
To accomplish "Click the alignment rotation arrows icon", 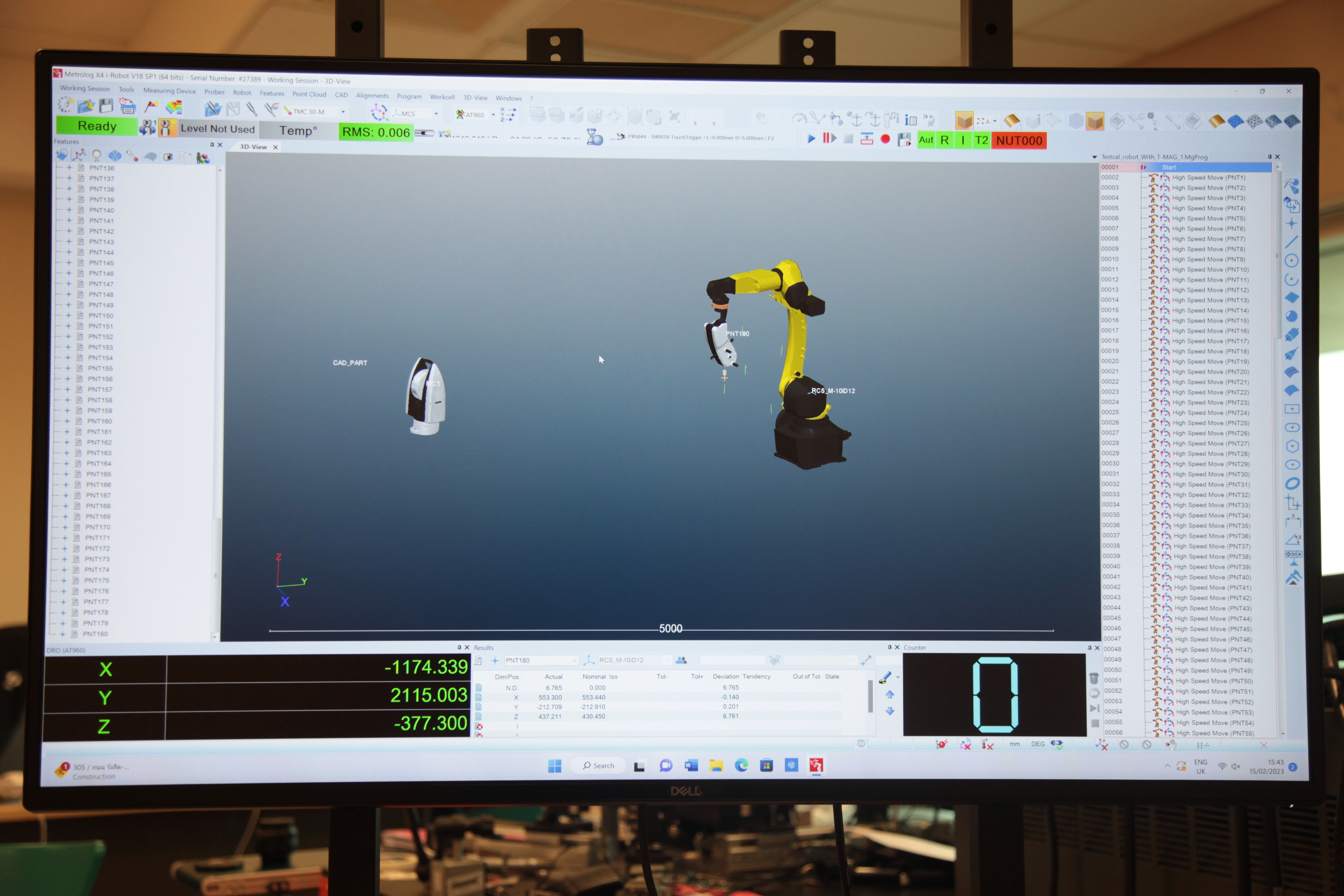I will coord(379,112).
